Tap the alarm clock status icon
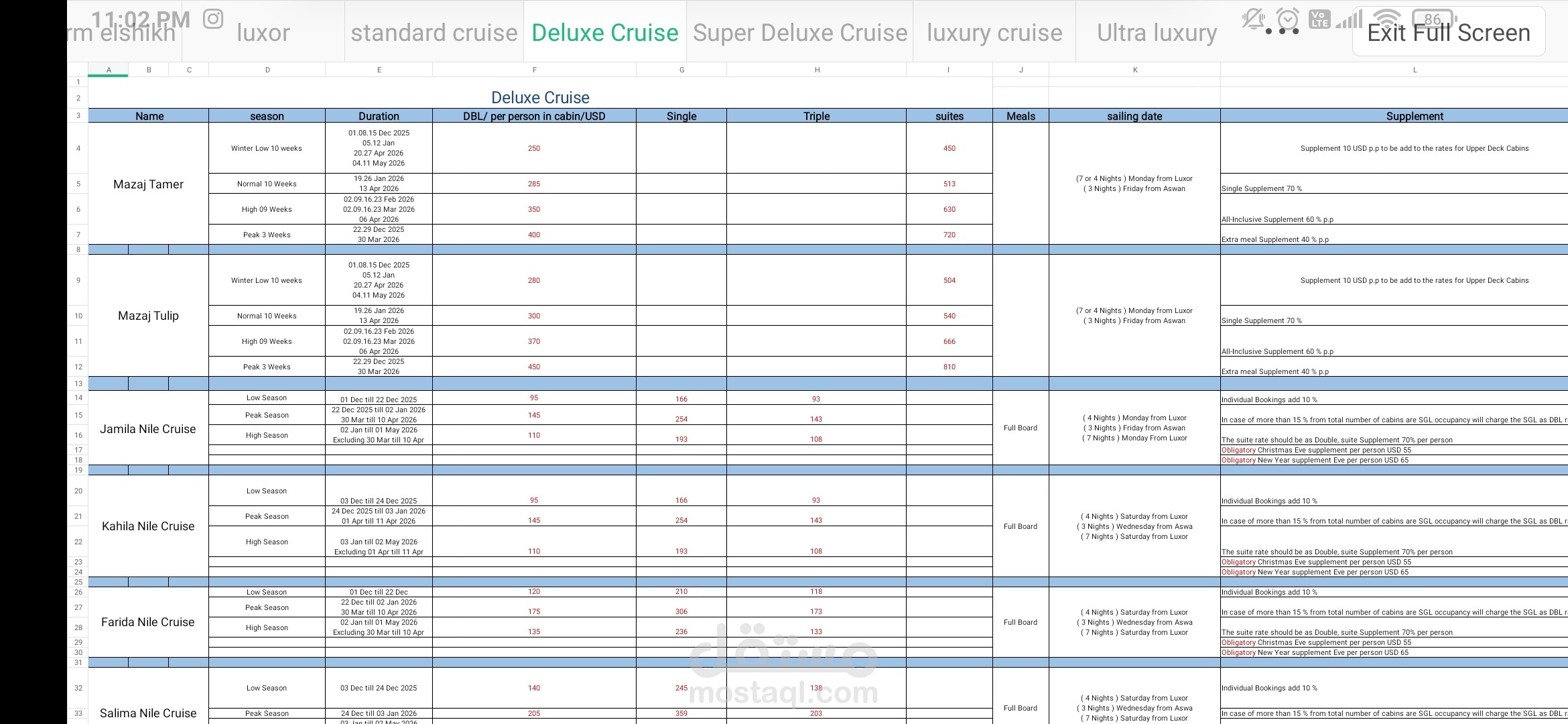 click(1287, 20)
